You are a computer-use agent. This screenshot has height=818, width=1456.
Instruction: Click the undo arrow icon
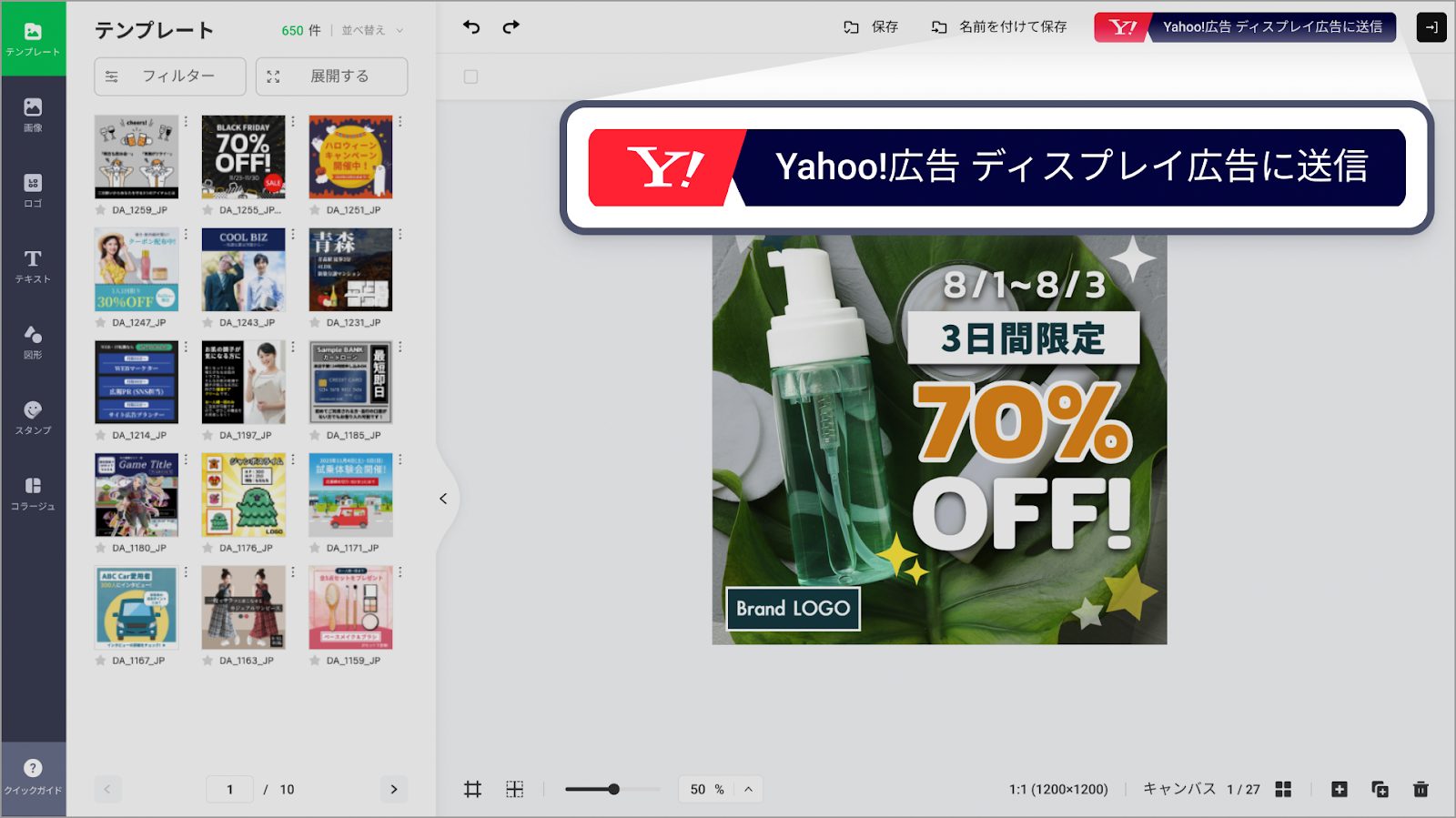click(x=471, y=27)
